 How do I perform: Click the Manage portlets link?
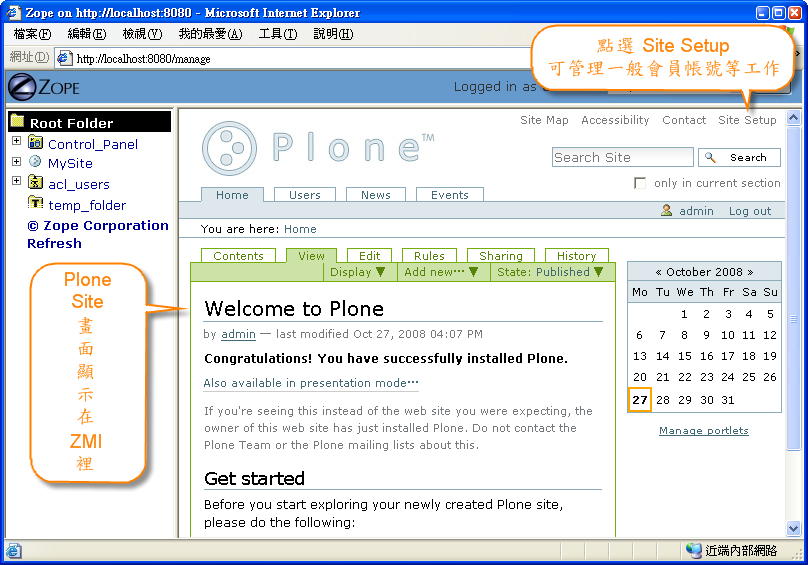point(703,430)
